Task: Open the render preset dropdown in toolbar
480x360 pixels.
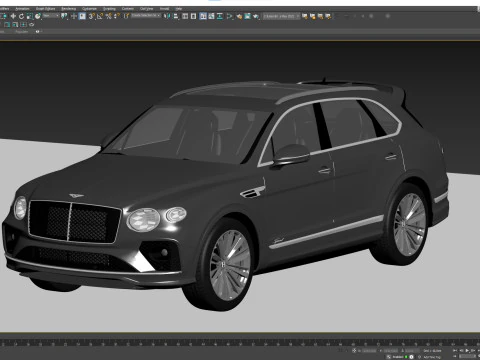Action: 281,16
